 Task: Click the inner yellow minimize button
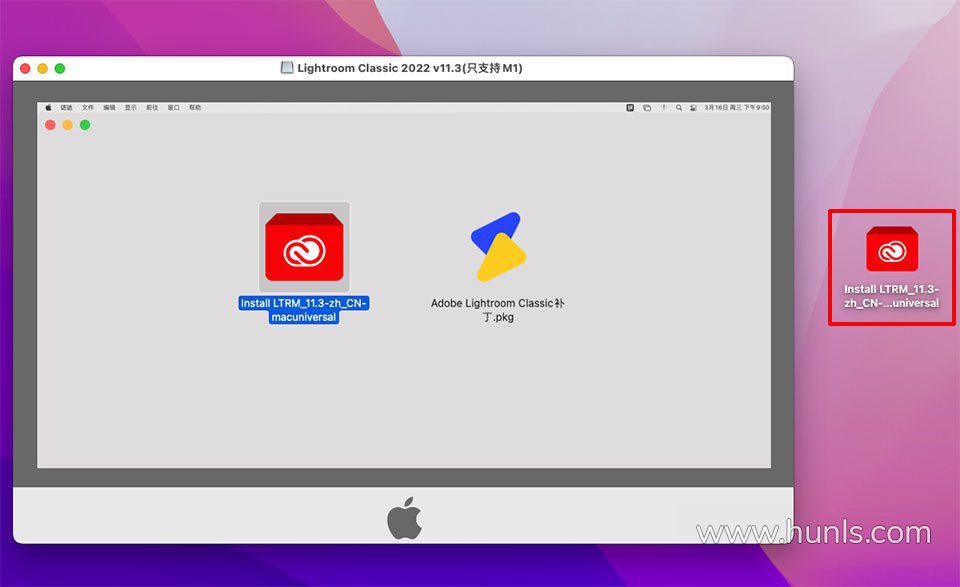click(67, 125)
